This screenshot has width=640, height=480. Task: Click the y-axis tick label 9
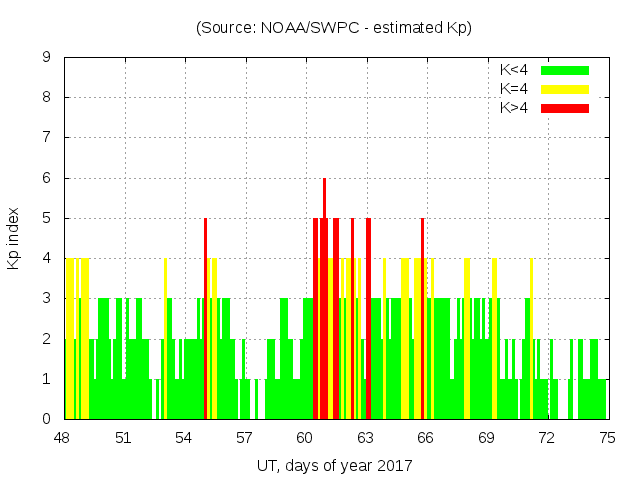[x=47, y=57]
